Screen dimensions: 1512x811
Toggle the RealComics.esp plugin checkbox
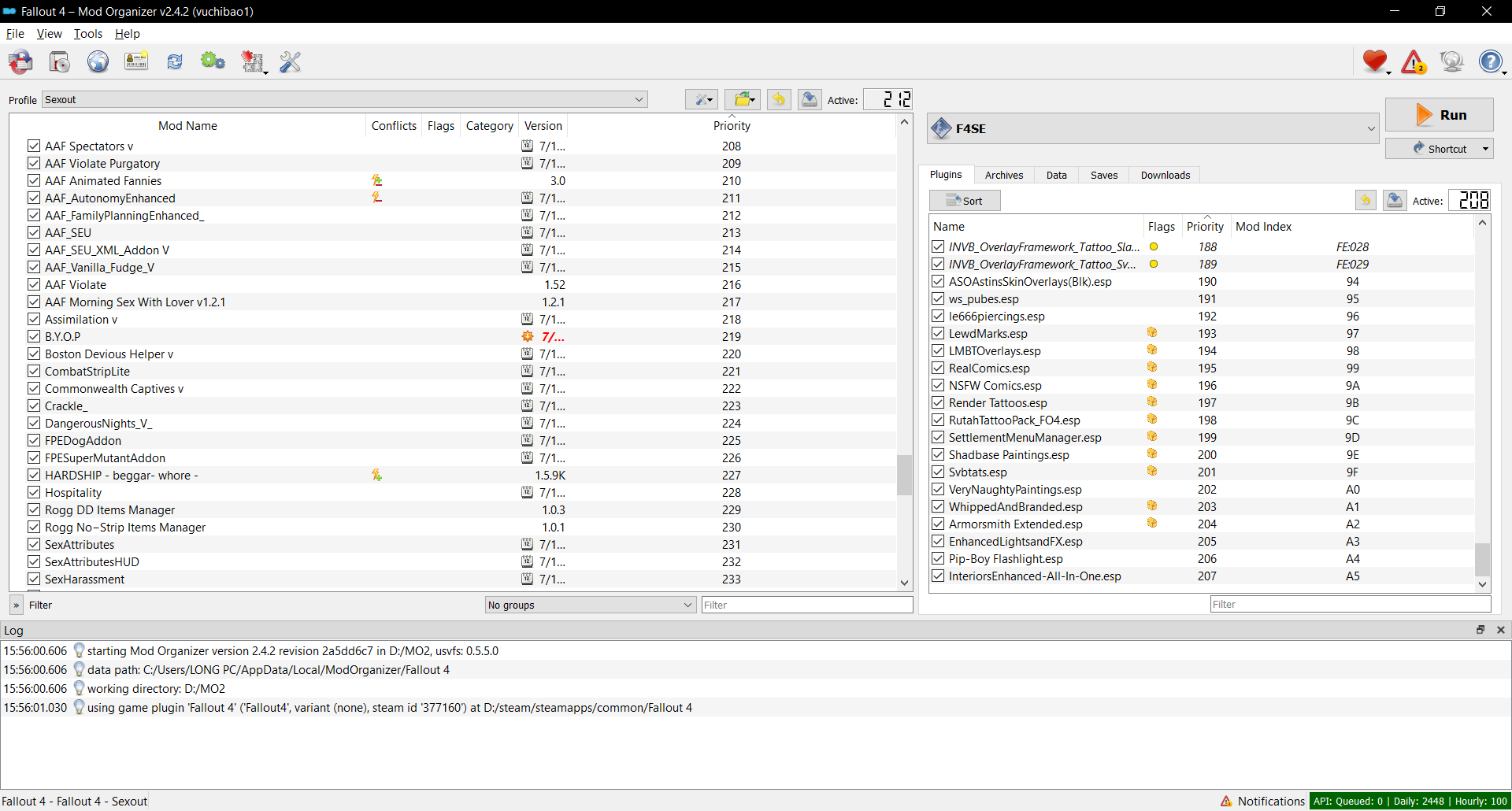click(x=938, y=368)
